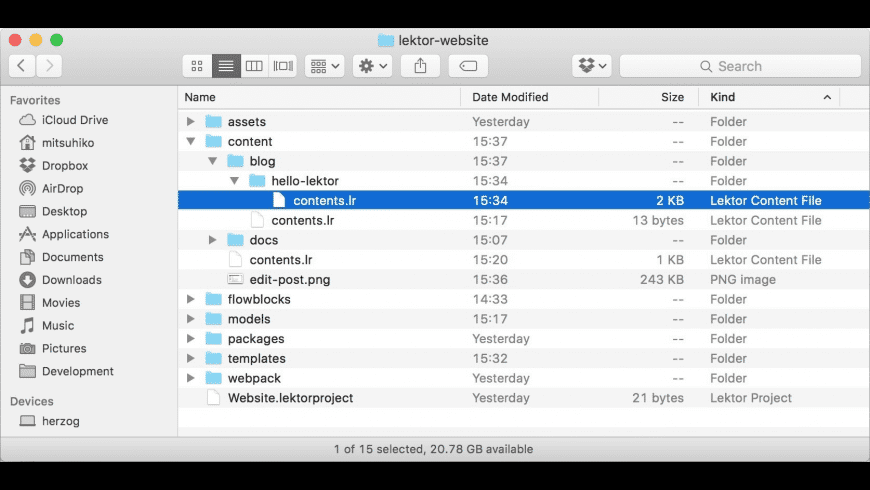Go back with the back arrow
This screenshot has height=490, width=870.
coord(22,66)
